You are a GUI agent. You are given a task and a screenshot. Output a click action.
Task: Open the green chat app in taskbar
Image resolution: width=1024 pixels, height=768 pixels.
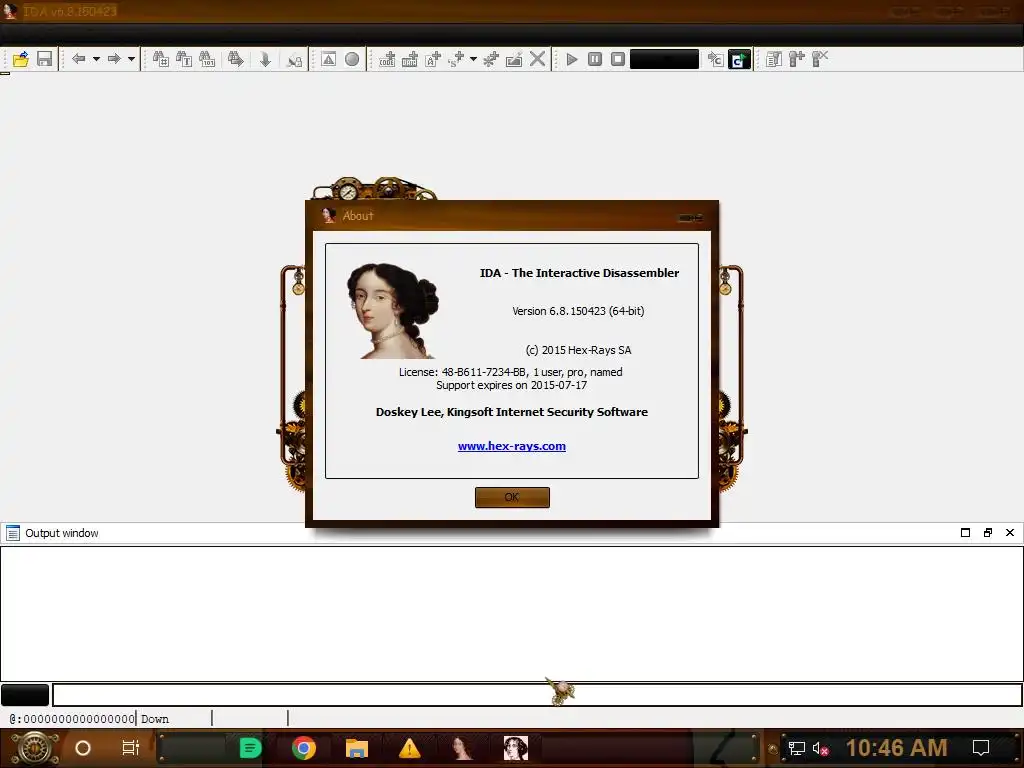pos(250,748)
